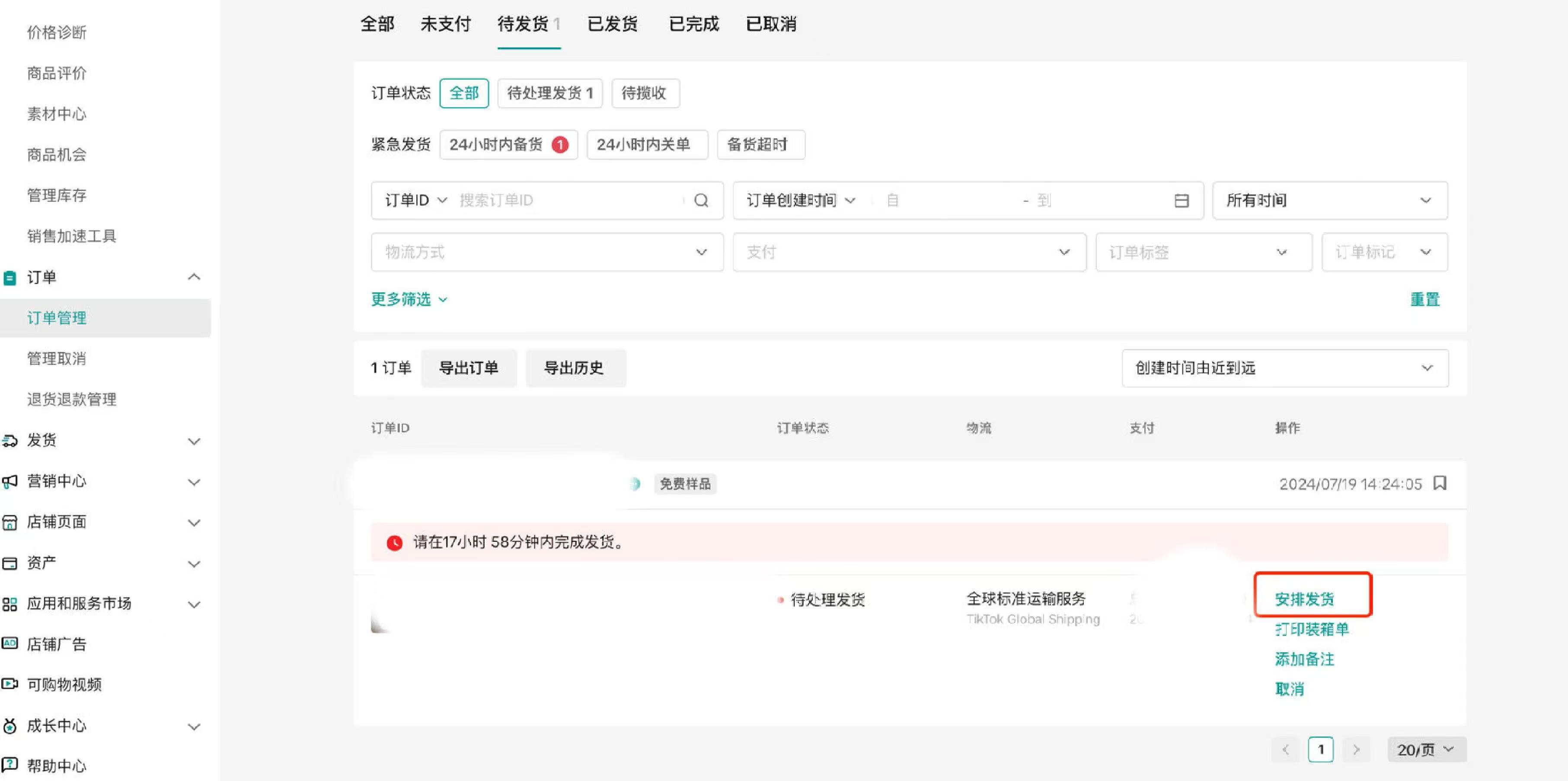Viewport: 1568px width, 781px height.
Task: Open 退货退款管理 in the sidebar
Action: pos(72,400)
